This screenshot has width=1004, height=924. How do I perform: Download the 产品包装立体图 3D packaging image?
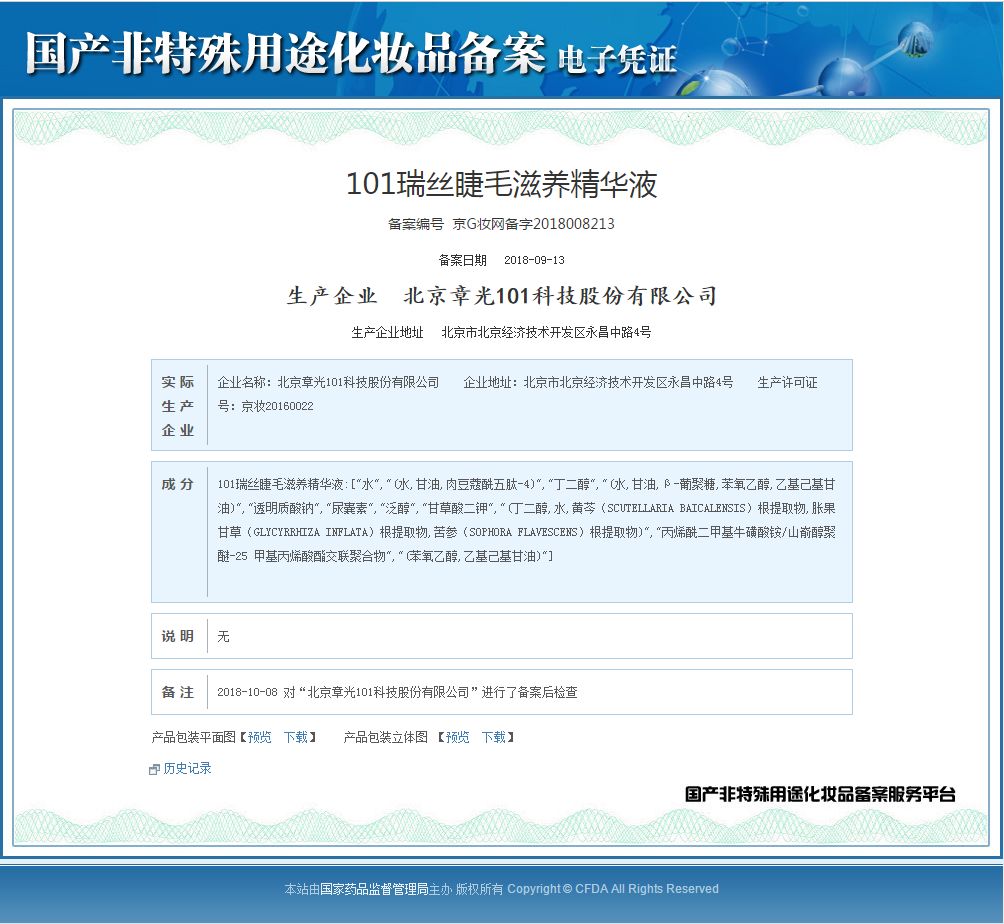tap(494, 738)
